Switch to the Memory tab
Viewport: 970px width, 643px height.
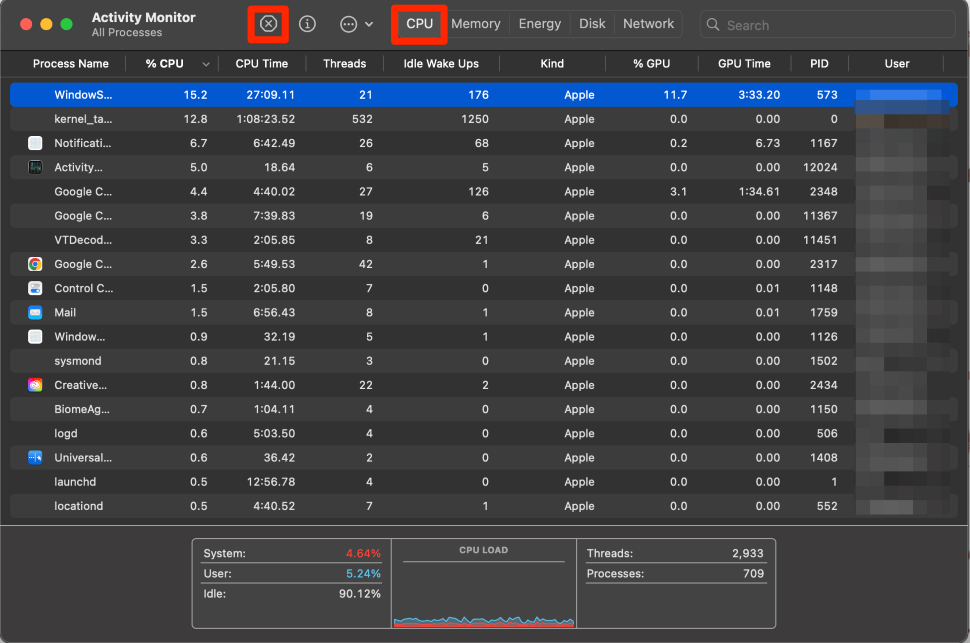(475, 24)
